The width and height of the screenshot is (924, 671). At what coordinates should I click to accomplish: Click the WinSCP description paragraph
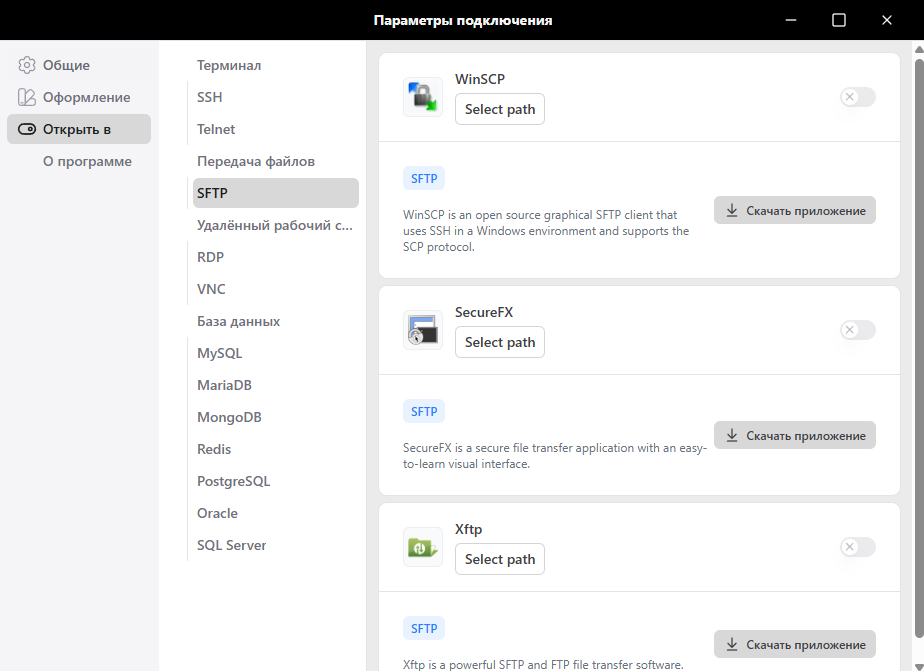(x=546, y=231)
